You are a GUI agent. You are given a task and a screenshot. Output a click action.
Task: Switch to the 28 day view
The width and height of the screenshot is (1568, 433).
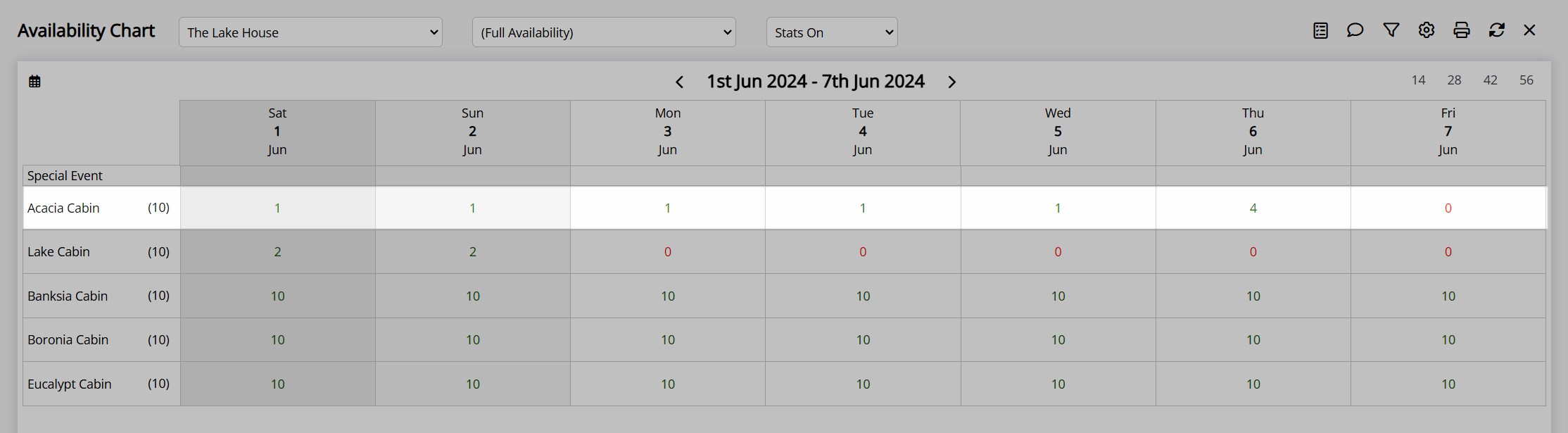[x=1455, y=80]
